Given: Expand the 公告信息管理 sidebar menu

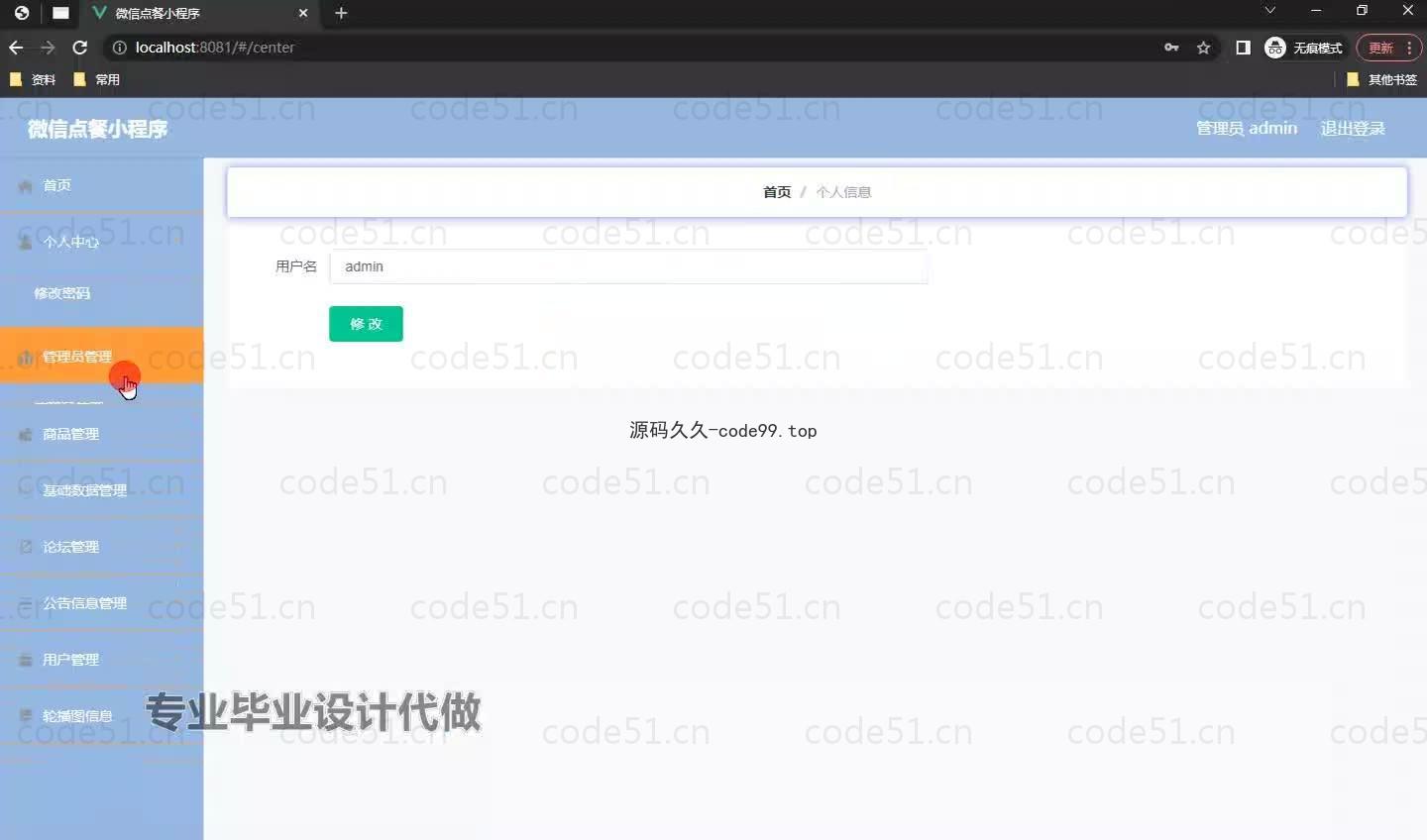Looking at the screenshot, I should pyautogui.click(x=101, y=603).
